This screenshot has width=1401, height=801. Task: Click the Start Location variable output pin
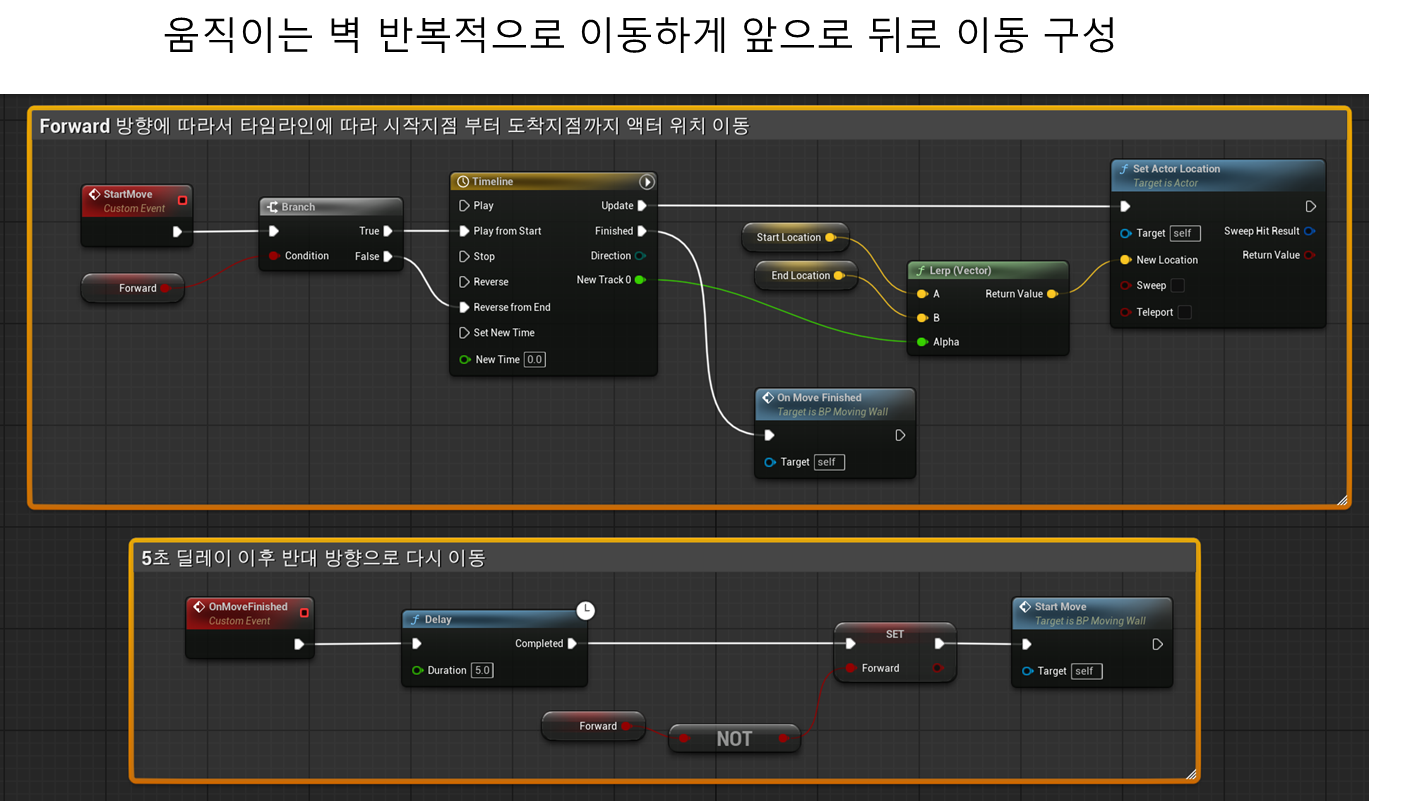tap(830, 238)
